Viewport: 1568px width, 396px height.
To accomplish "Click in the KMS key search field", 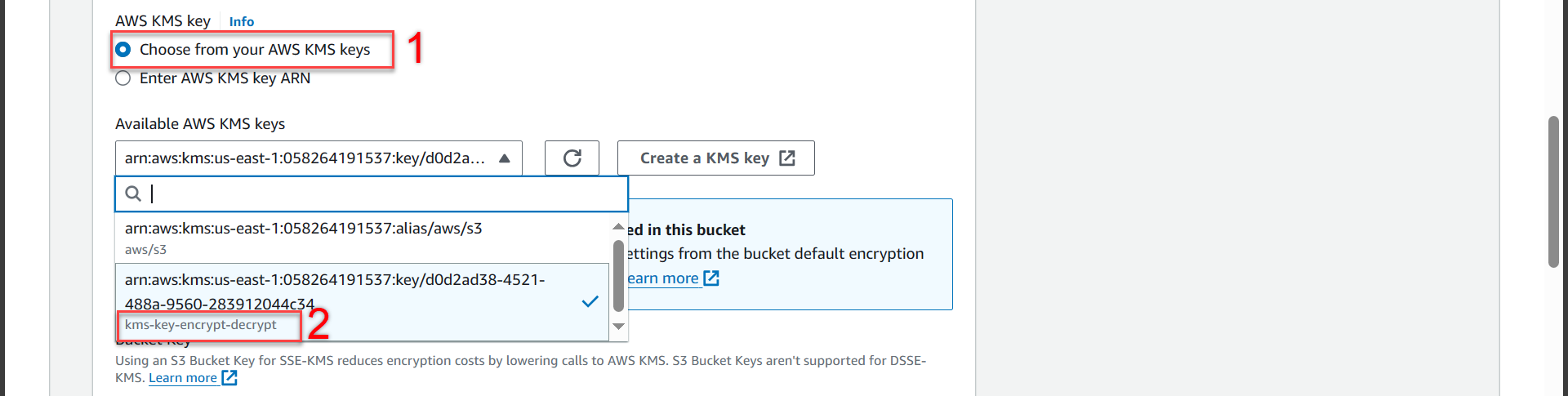I will click(x=384, y=194).
